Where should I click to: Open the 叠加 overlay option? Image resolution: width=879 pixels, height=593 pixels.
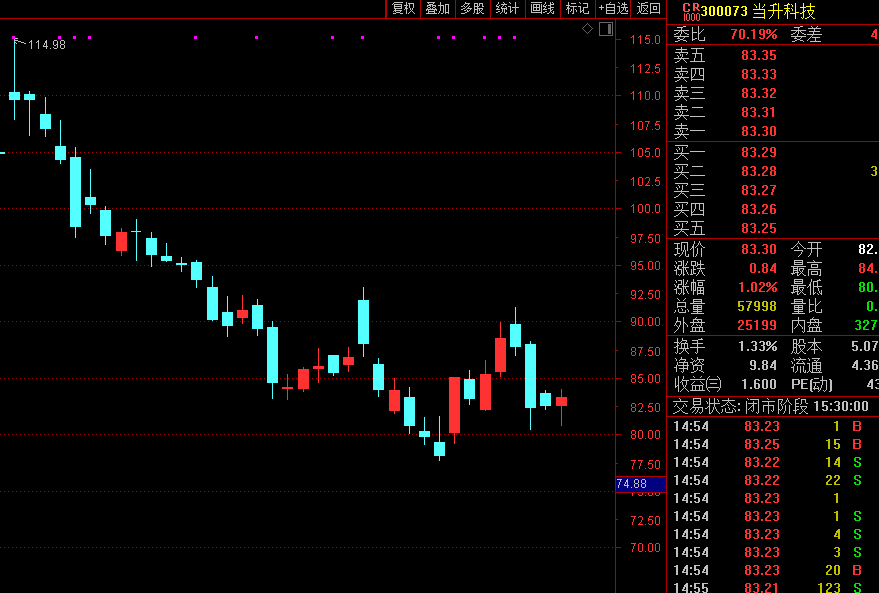click(x=437, y=9)
